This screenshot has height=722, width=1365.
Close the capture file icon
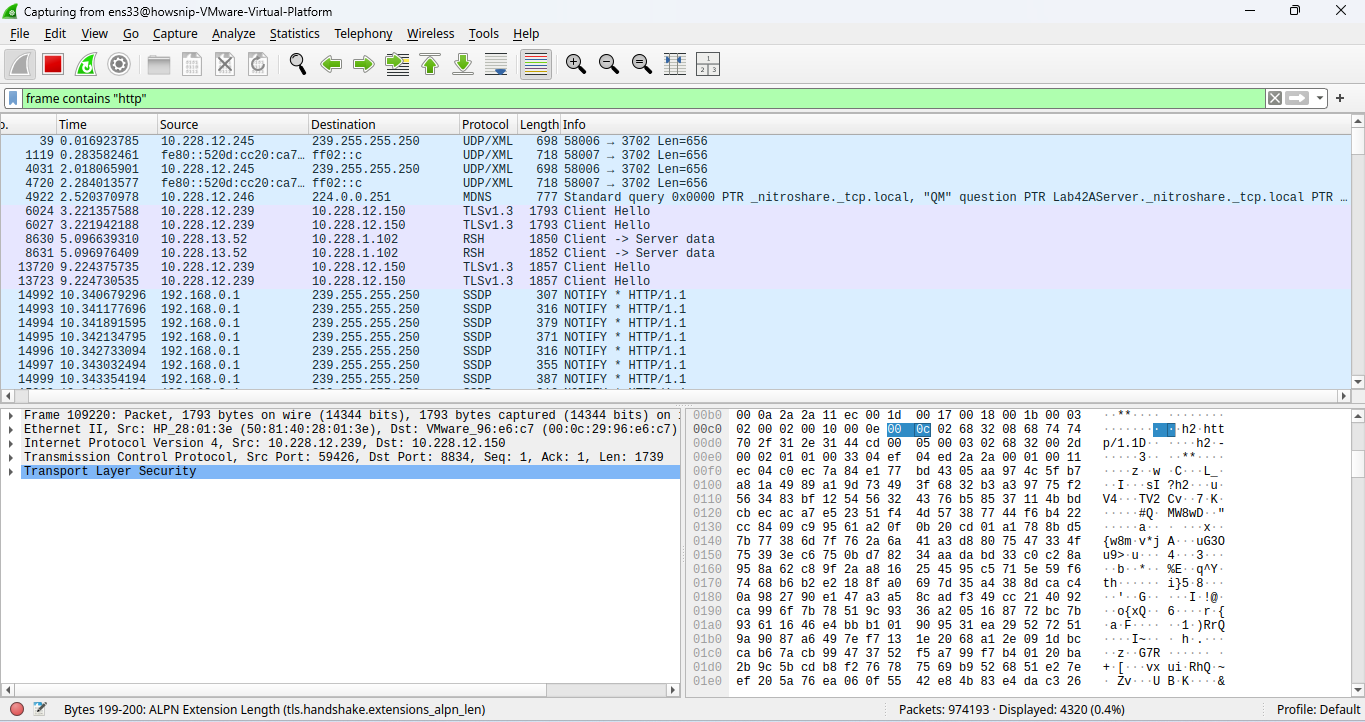click(225, 64)
